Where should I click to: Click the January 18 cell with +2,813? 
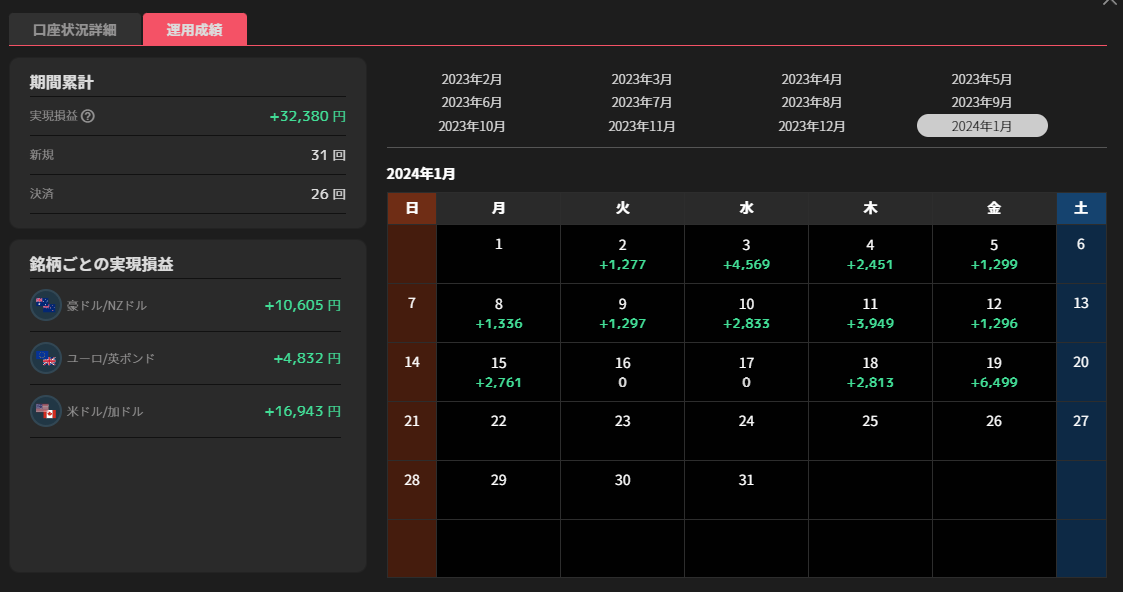tap(870, 372)
